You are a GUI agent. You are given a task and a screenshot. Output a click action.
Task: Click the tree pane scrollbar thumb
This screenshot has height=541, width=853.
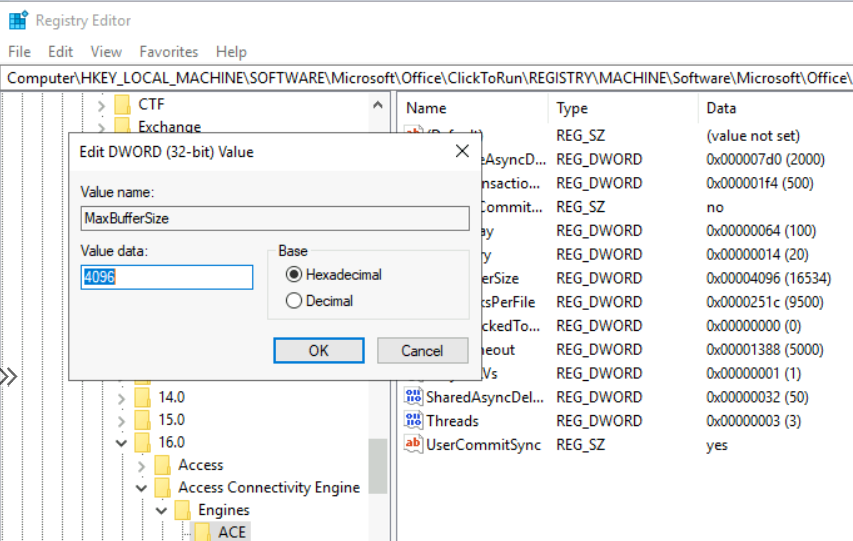pos(378,466)
